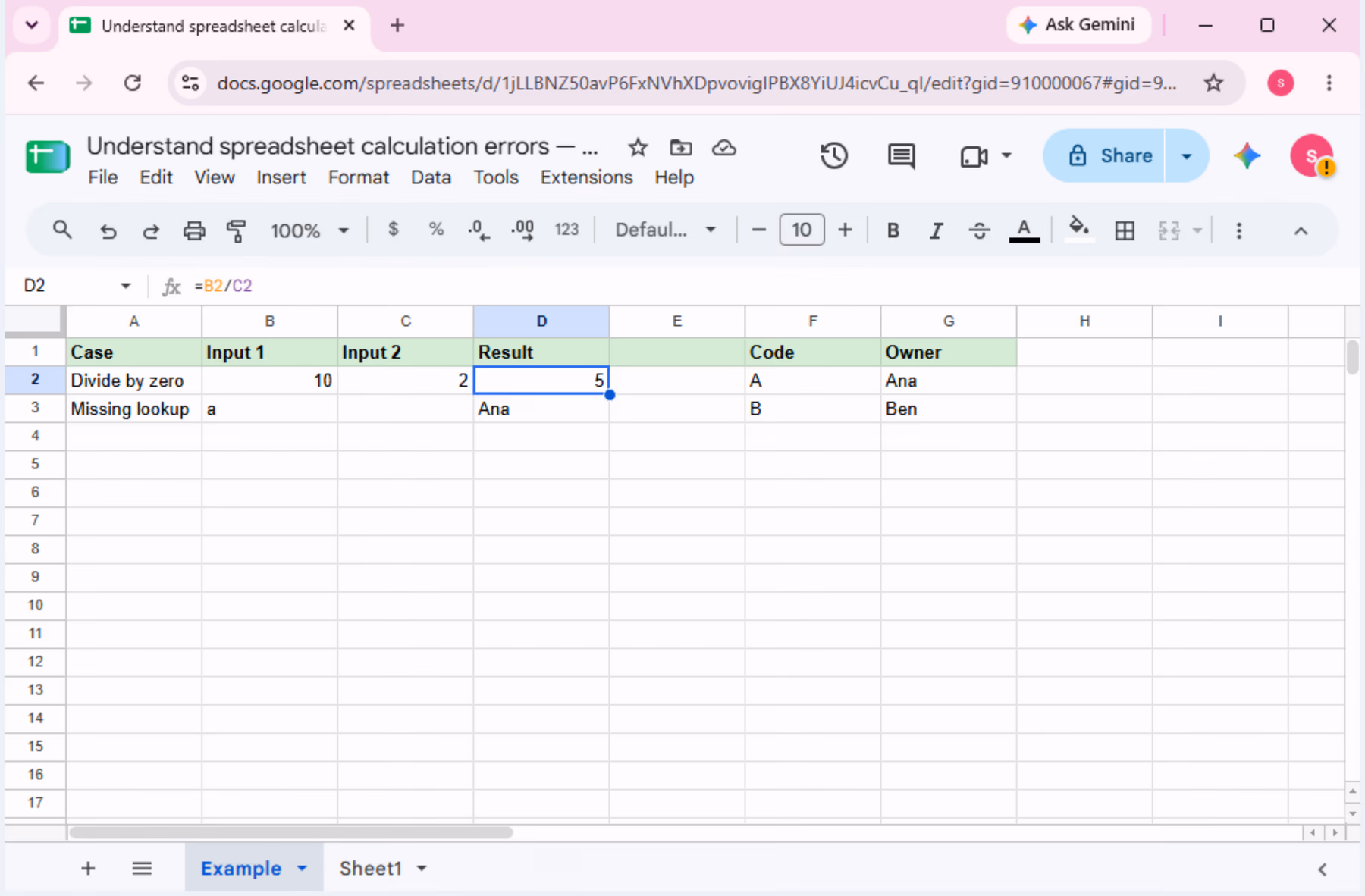The height and width of the screenshot is (896, 1365).
Task: Click the Share button
Action: pos(1104,156)
